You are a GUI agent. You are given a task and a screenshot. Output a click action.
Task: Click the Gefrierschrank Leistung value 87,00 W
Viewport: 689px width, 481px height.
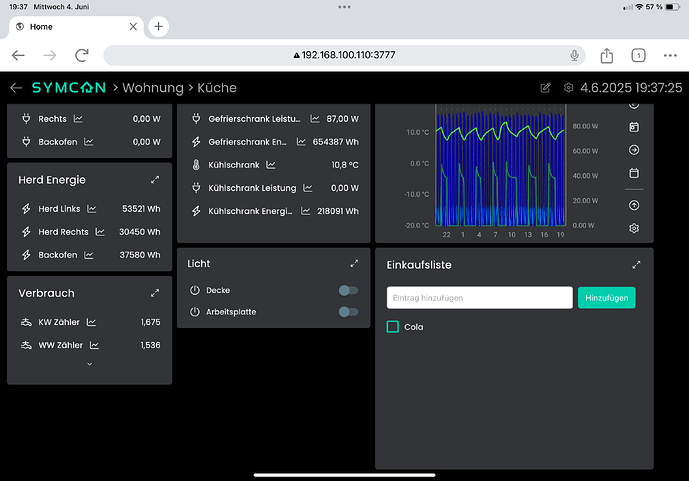point(342,119)
